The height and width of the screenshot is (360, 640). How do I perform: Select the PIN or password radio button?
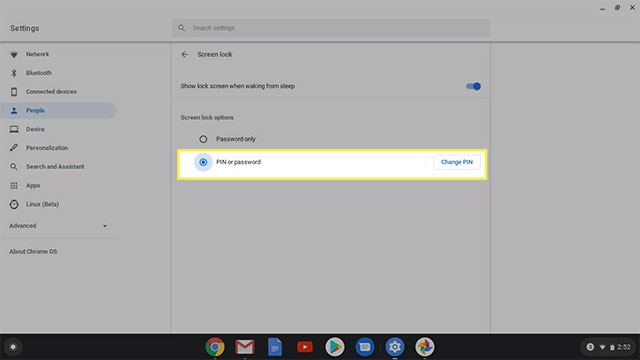(203, 162)
